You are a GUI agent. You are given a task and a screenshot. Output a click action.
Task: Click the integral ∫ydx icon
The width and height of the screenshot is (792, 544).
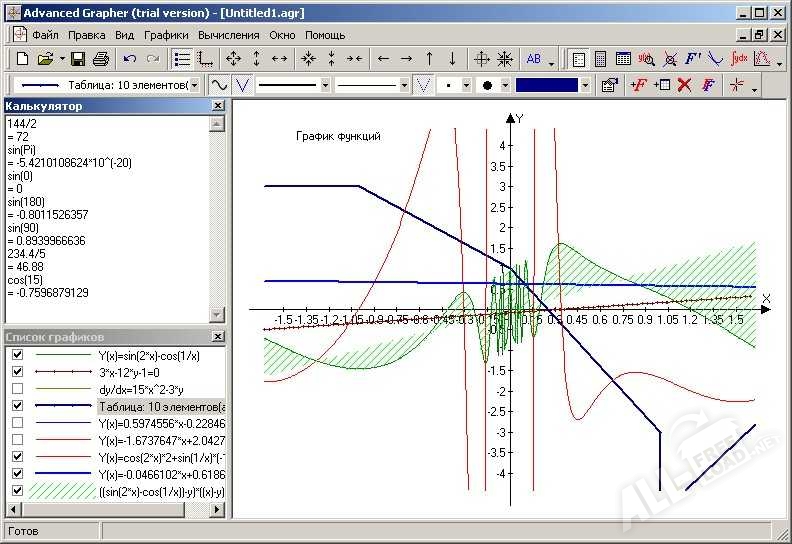click(740, 59)
